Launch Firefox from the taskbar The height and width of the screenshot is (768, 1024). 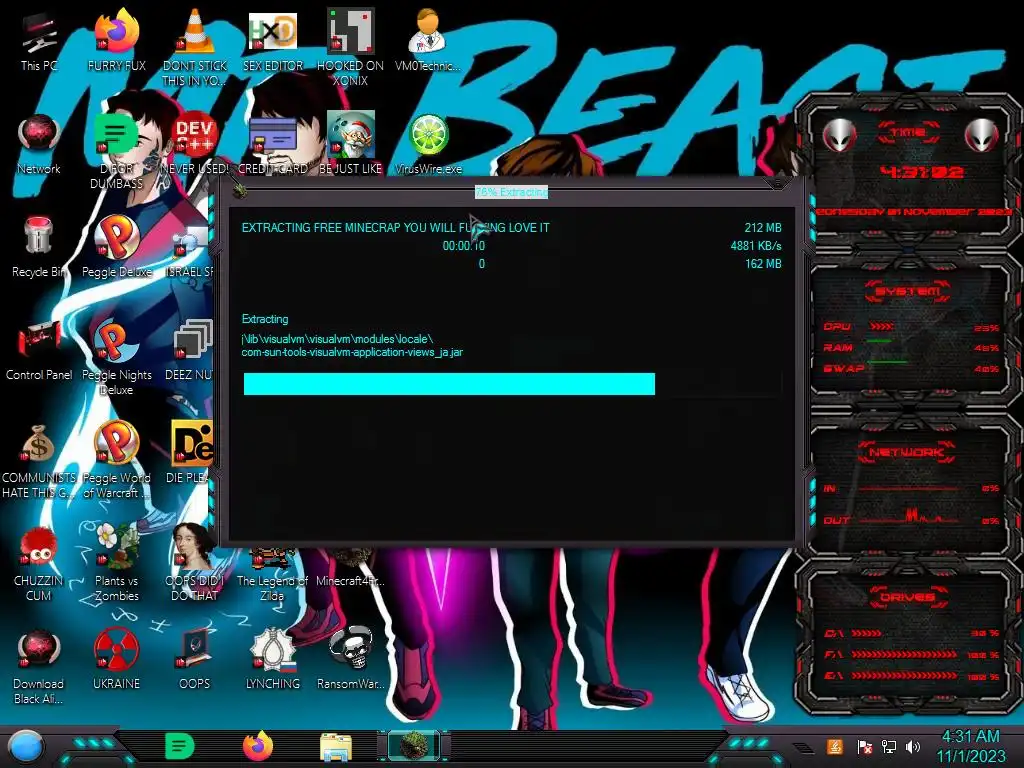(258, 746)
